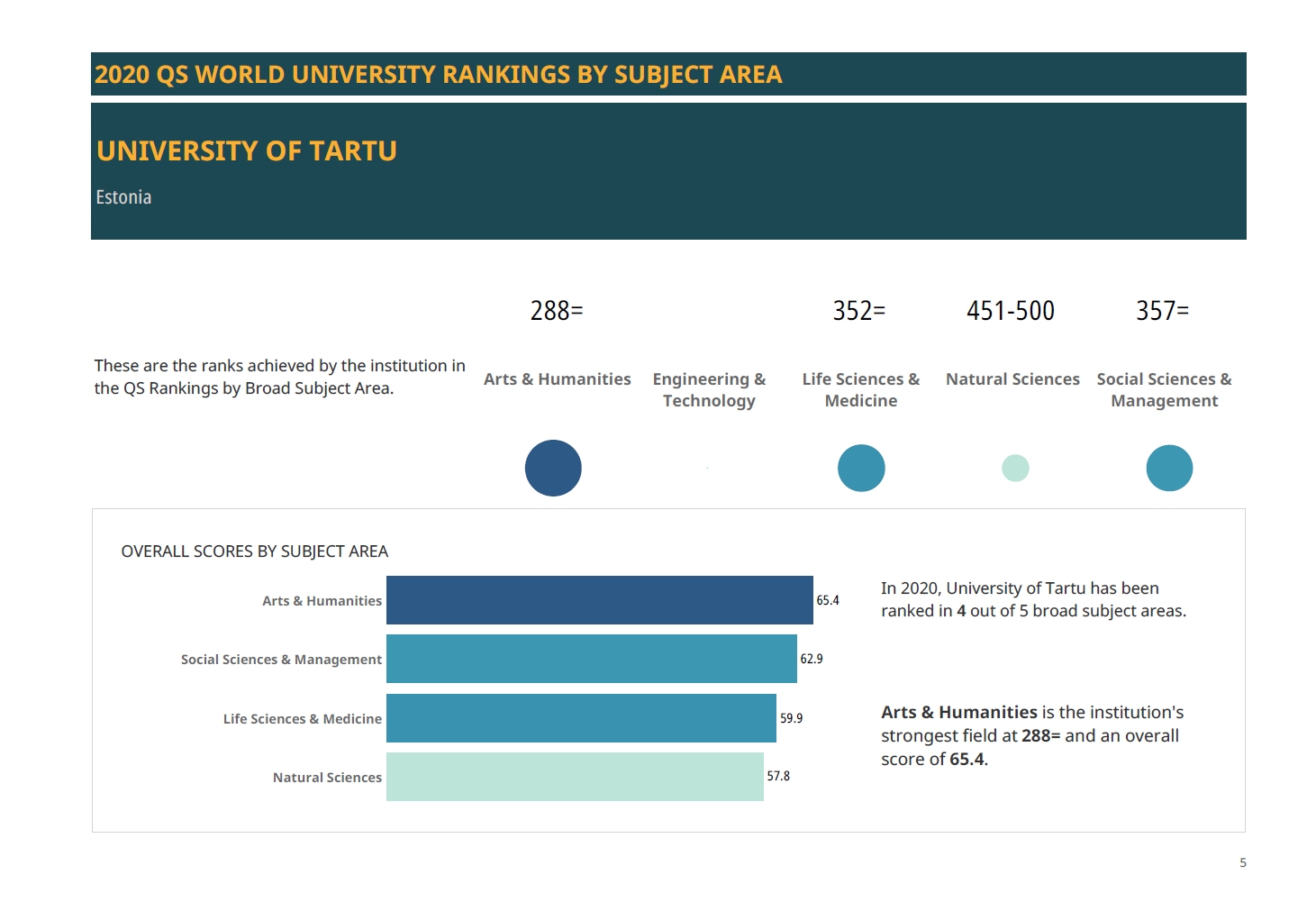Click the dark blue Arts & Humanities circle
Viewport: 1316px width, 902px height.
point(553,468)
